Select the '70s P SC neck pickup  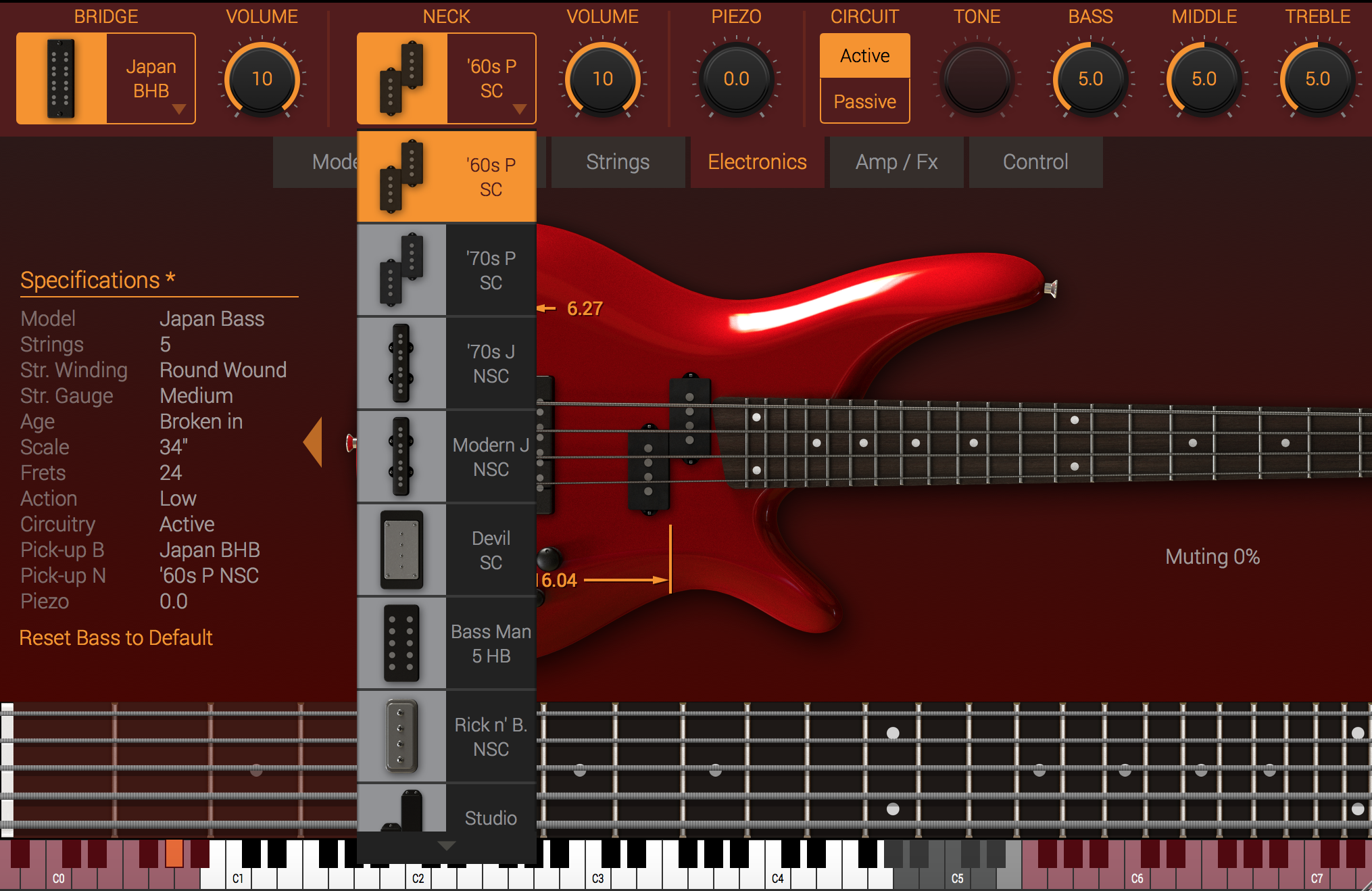click(x=446, y=270)
